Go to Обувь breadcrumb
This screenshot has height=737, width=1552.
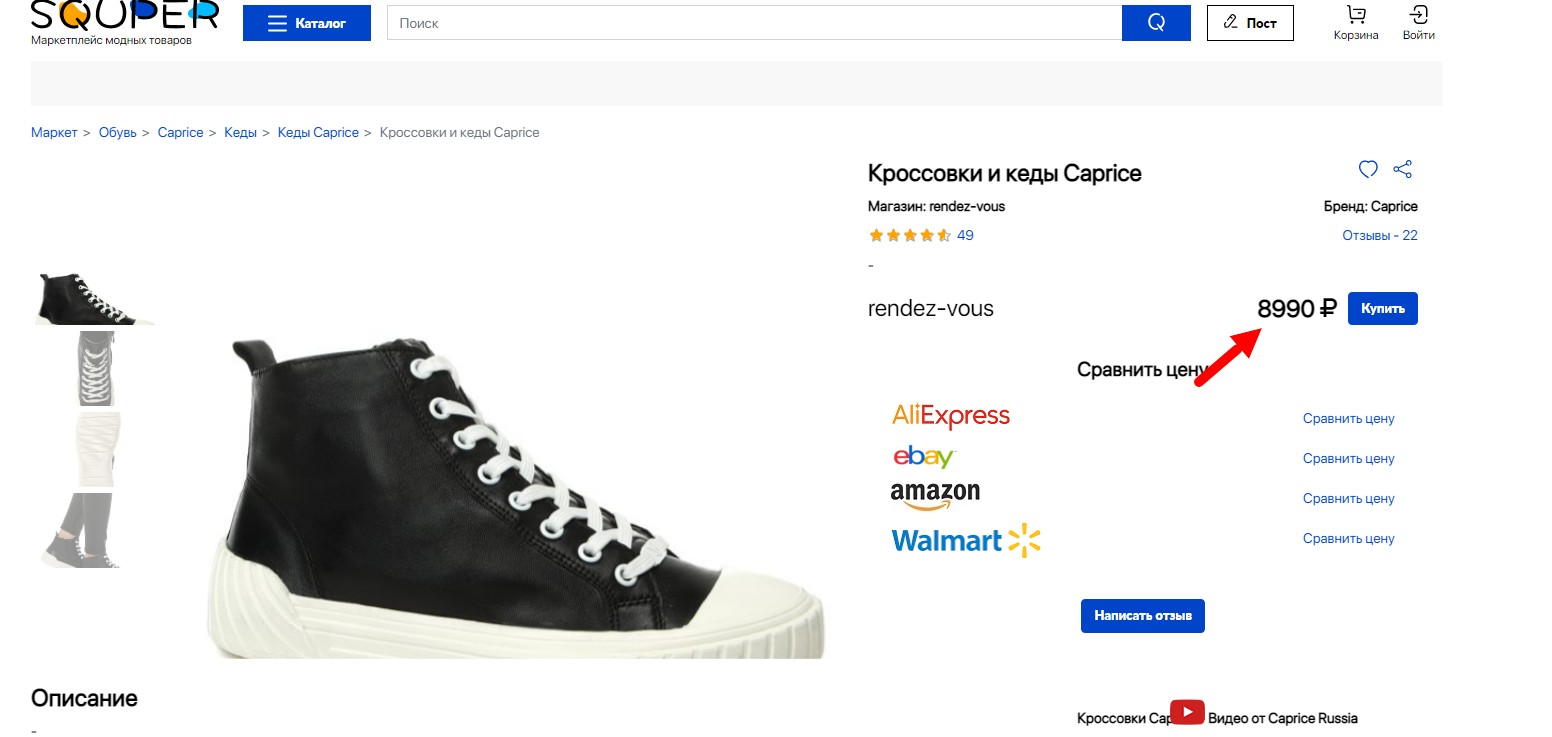tap(117, 133)
